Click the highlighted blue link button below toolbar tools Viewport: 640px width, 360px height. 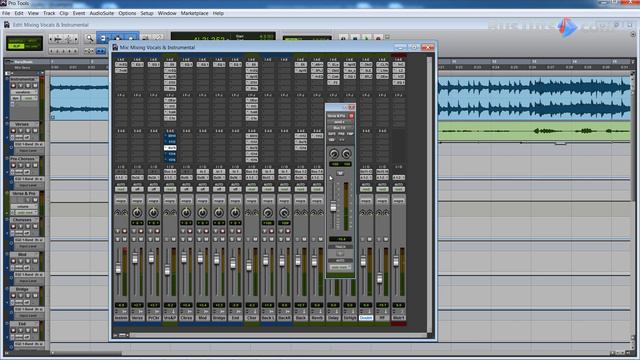100,51
